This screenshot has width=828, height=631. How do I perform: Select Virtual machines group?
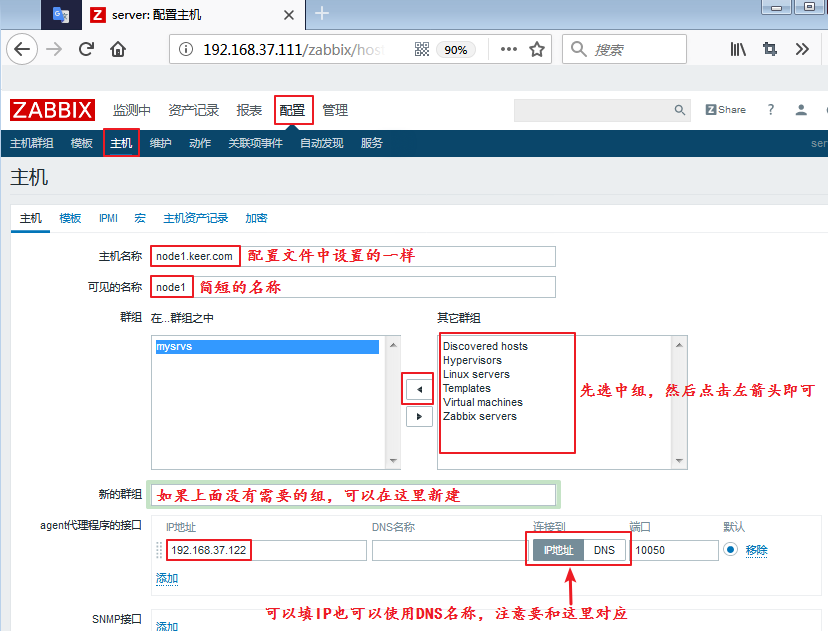pos(483,402)
